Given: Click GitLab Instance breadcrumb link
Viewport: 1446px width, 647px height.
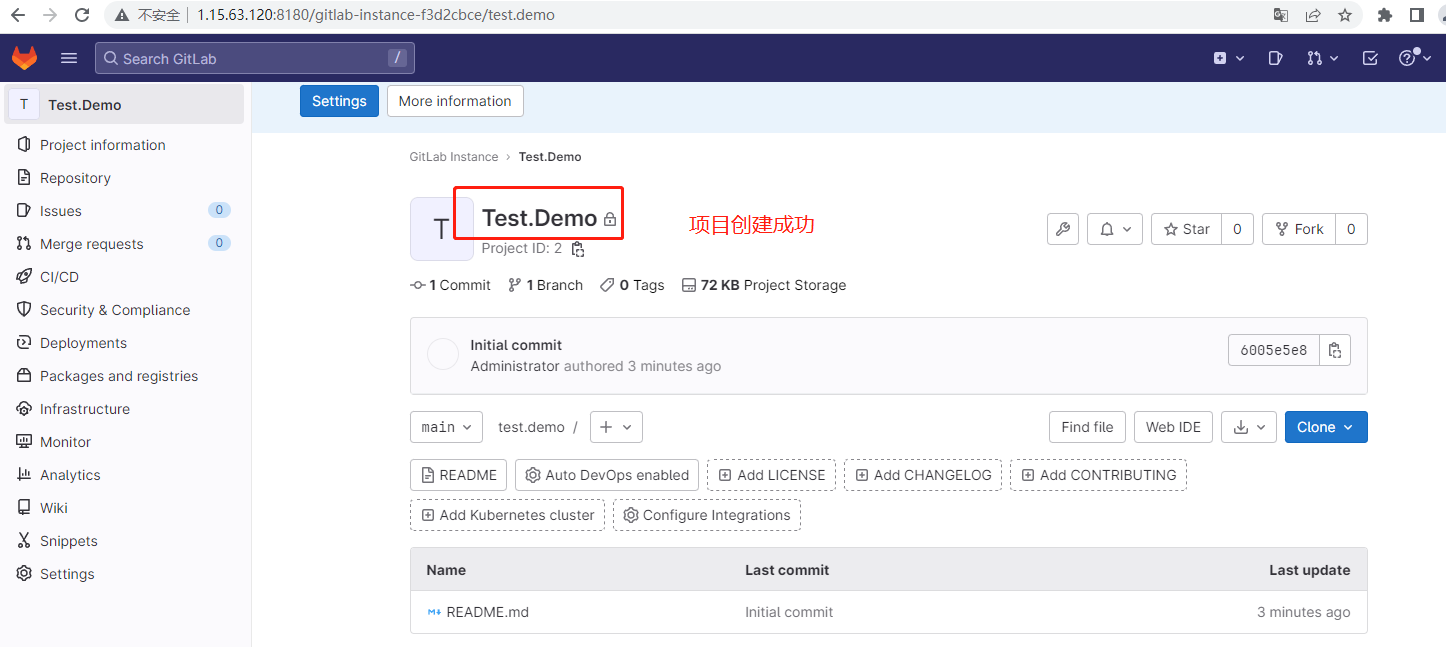Looking at the screenshot, I should 454,157.
